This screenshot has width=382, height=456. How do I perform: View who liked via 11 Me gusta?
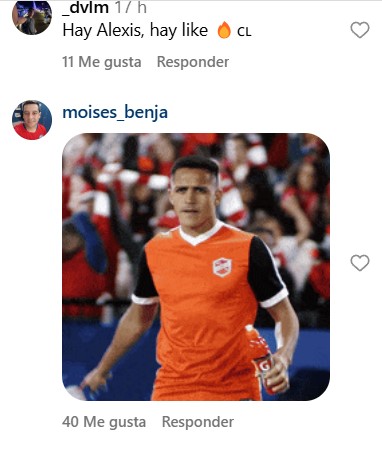(x=102, y=62)
